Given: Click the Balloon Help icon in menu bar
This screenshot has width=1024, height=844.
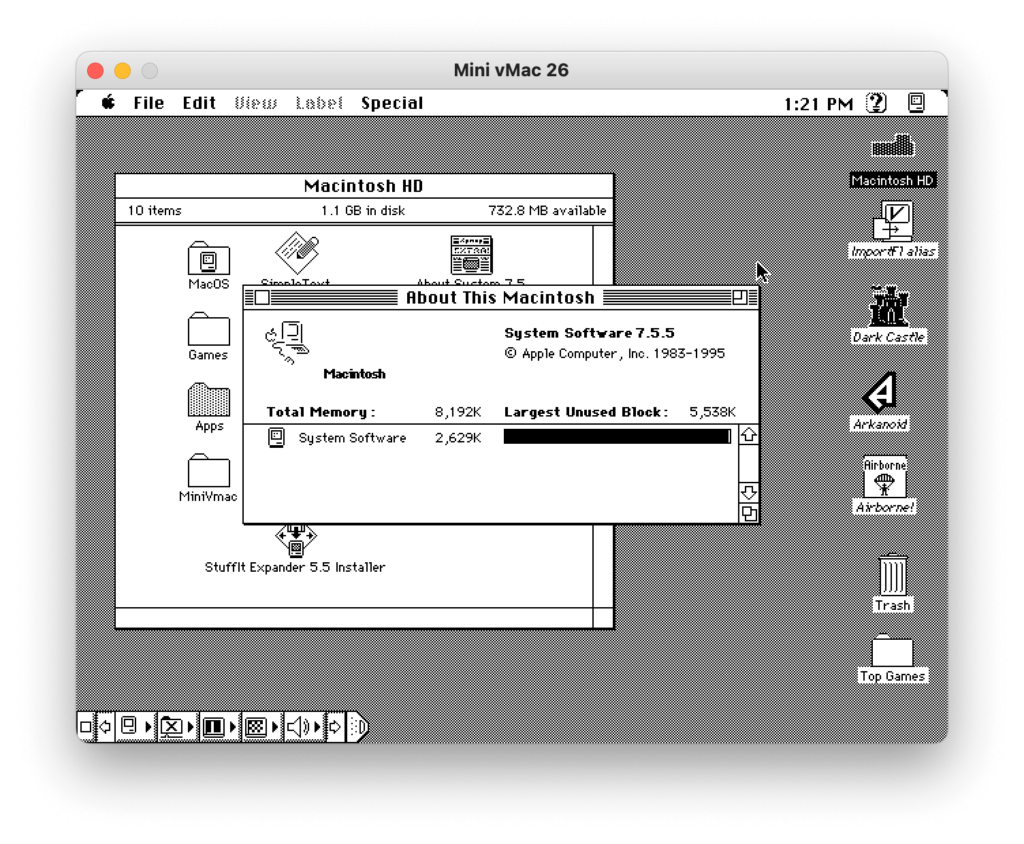Looking at the screenshot, I should click(874, 102).
